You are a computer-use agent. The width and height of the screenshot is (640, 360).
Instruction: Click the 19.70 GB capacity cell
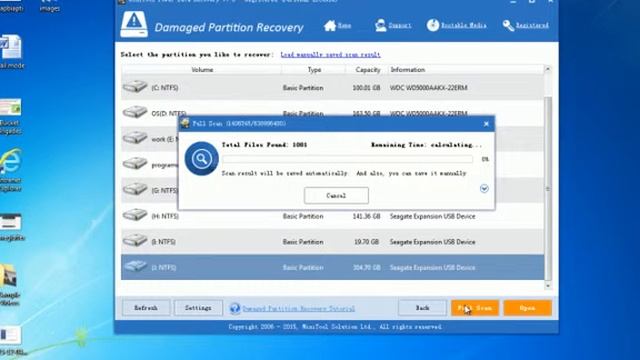tap(367, 242)
